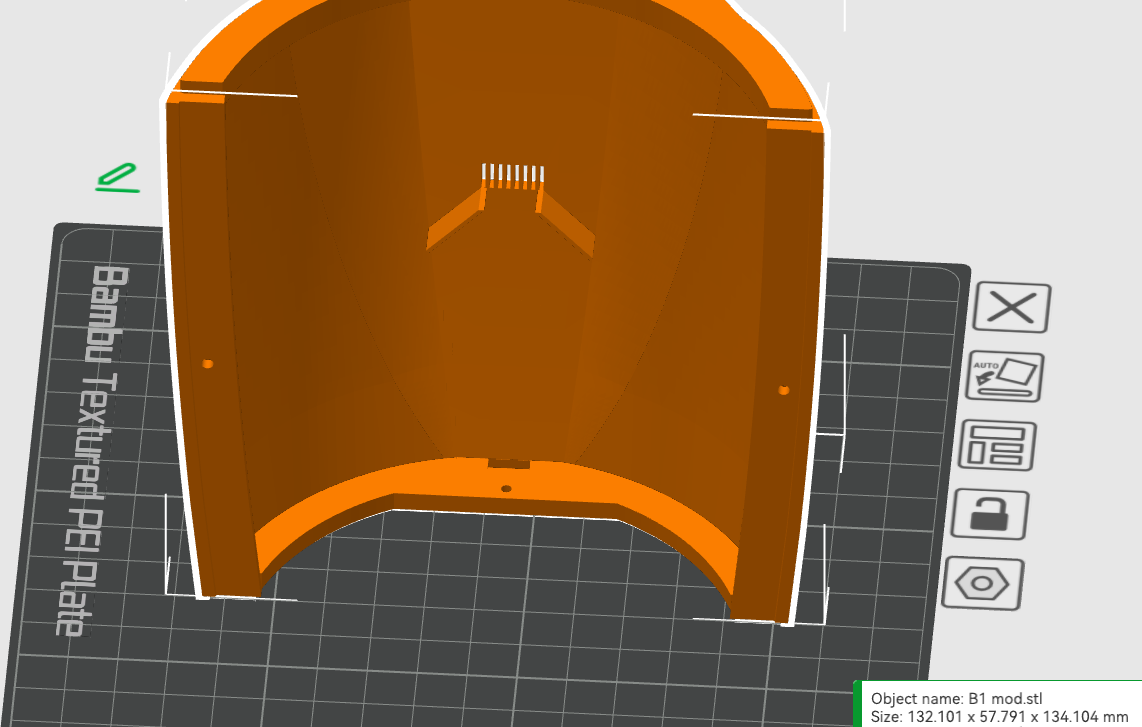Arrange objects using the plate layout icon
The image size is (1142, 727).
tap(998, 444)
